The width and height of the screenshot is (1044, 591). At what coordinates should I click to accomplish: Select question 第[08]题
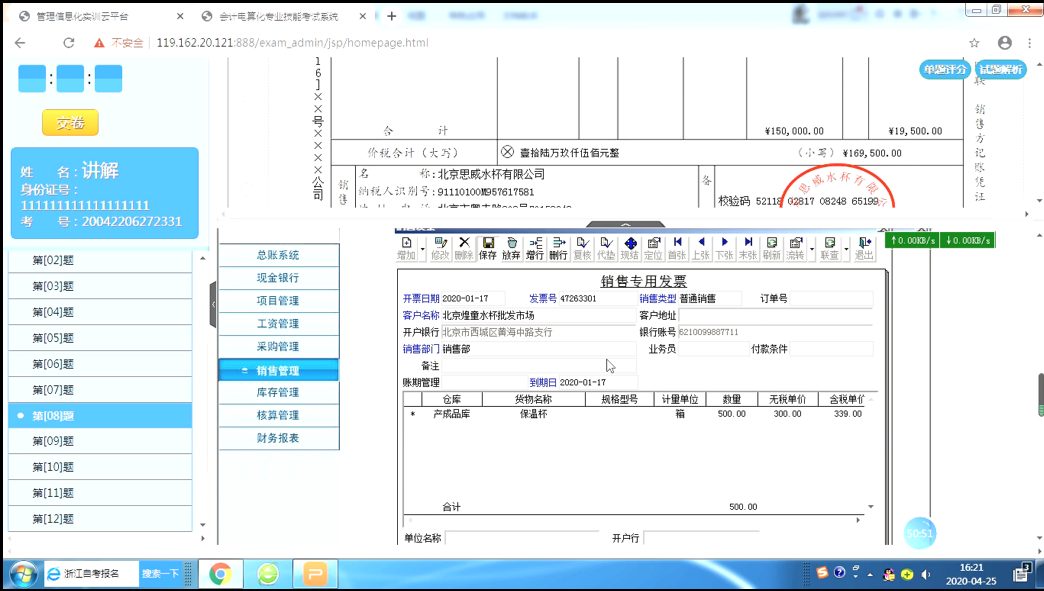click(100, 415)
